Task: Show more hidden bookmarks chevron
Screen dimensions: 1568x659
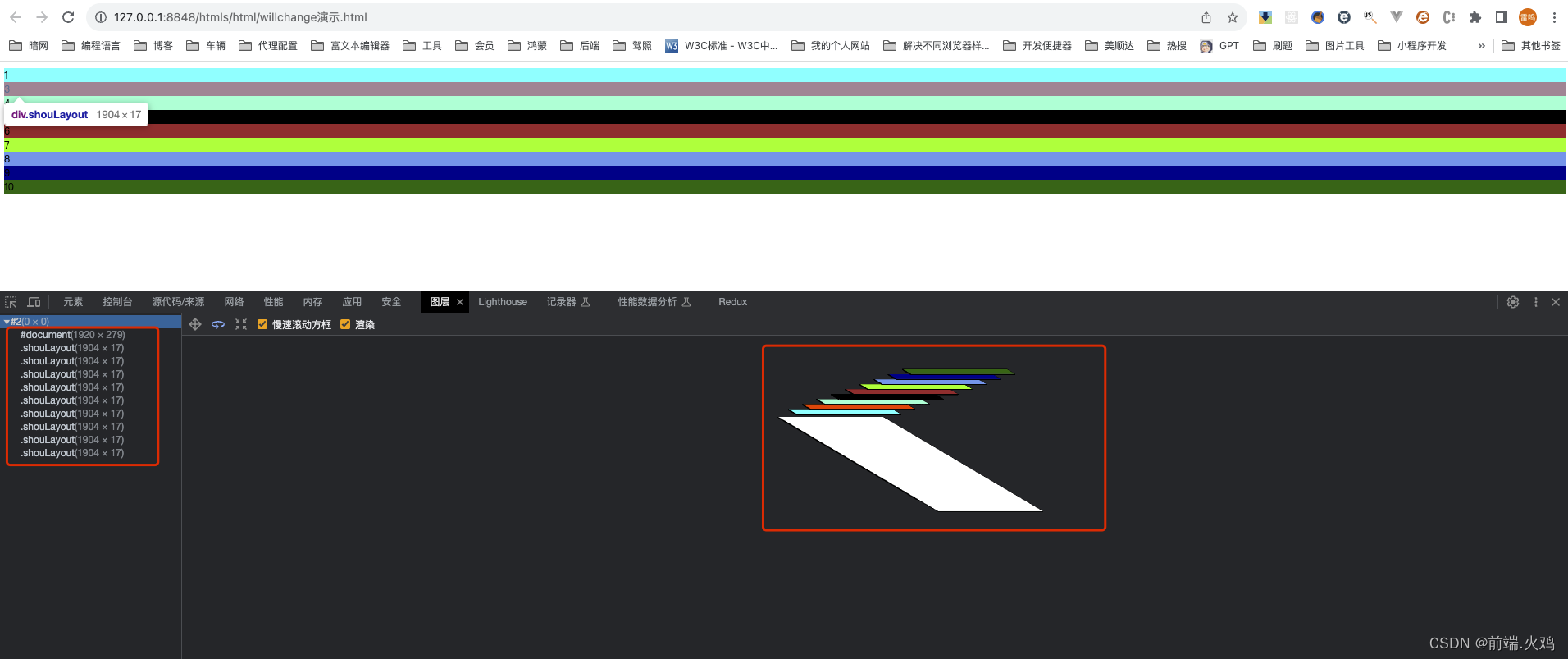Action: (x=1481, y=46)
